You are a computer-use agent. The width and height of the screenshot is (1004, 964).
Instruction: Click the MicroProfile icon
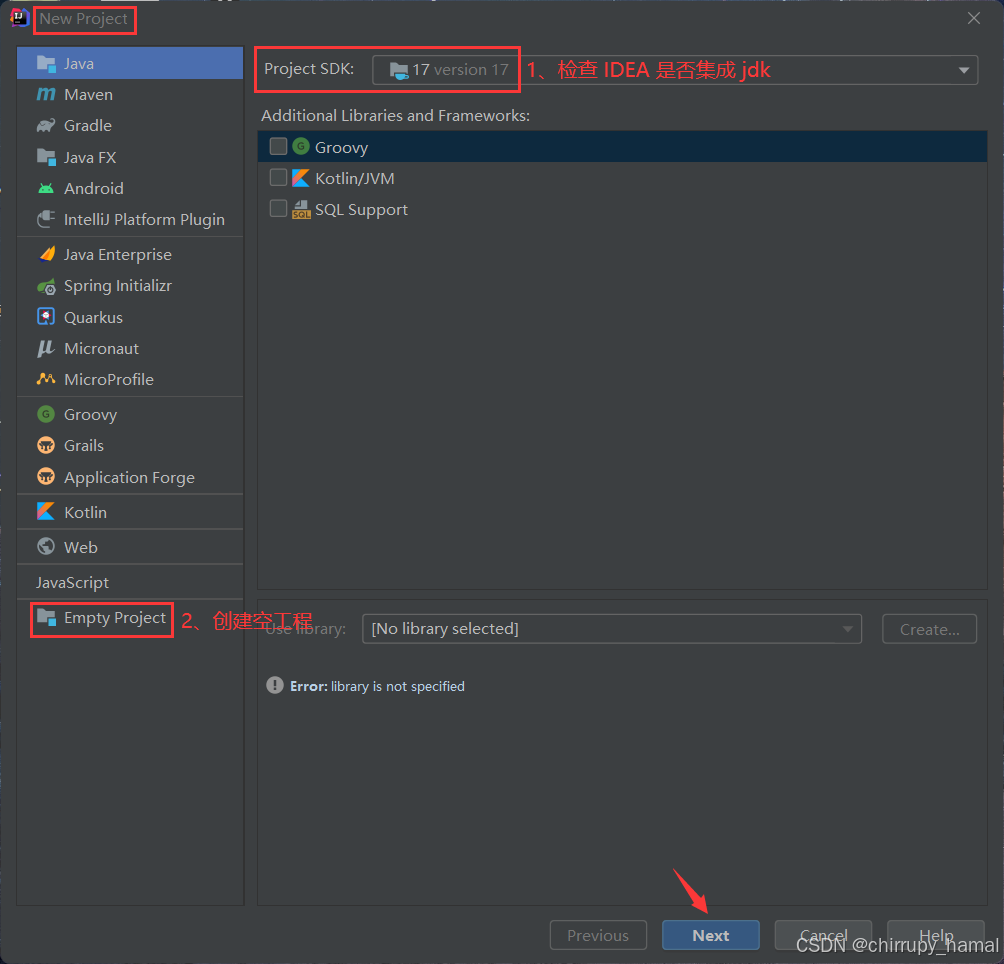(x=46, y=379)
